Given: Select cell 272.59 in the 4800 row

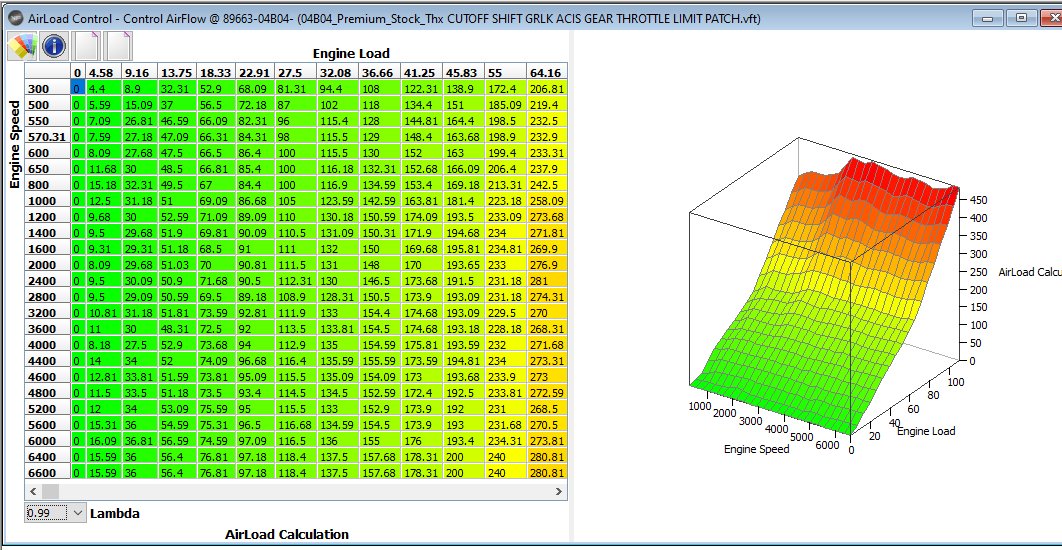Looking at the screenshot, I should tap(547, 392).
